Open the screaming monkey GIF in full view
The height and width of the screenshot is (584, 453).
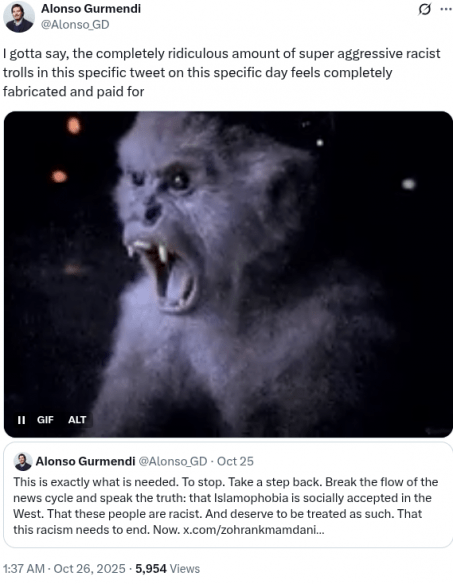pyautogui.click(x=228, y=274)
